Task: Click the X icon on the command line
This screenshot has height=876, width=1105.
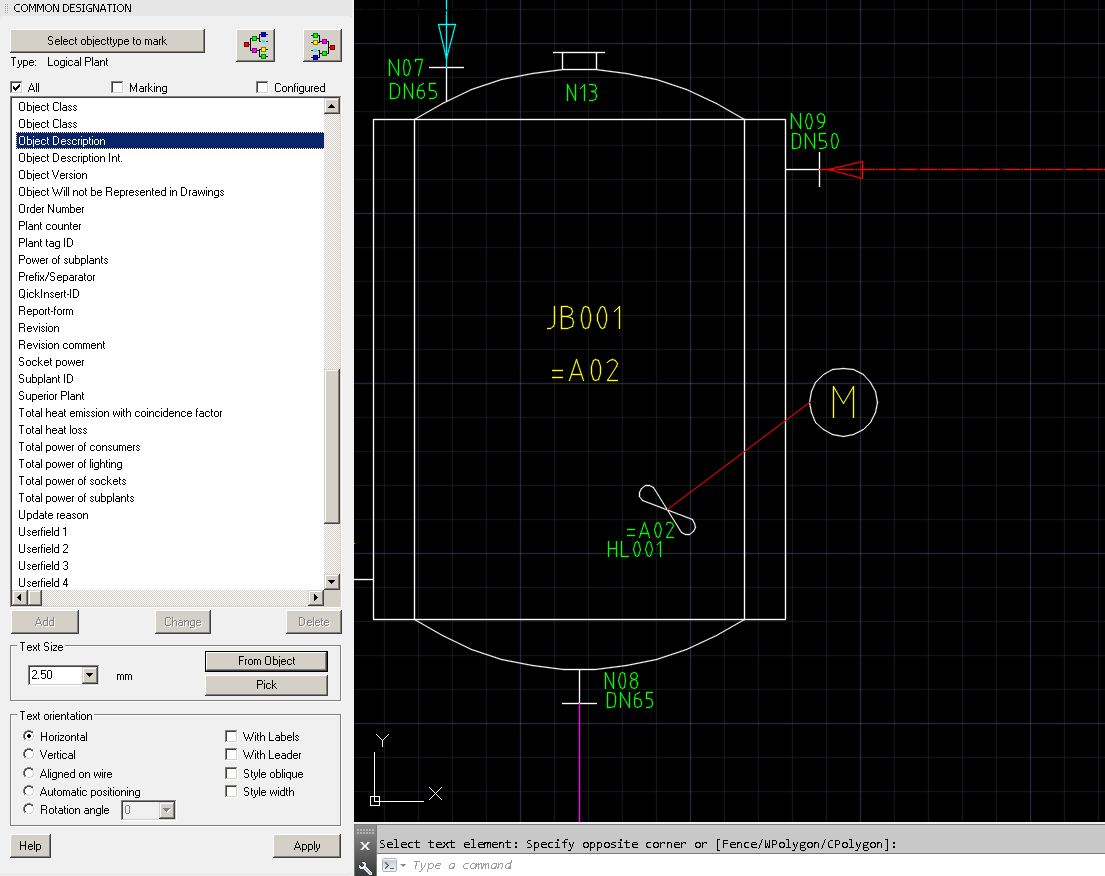Action: pyautogui.click(x=364, y=843)
